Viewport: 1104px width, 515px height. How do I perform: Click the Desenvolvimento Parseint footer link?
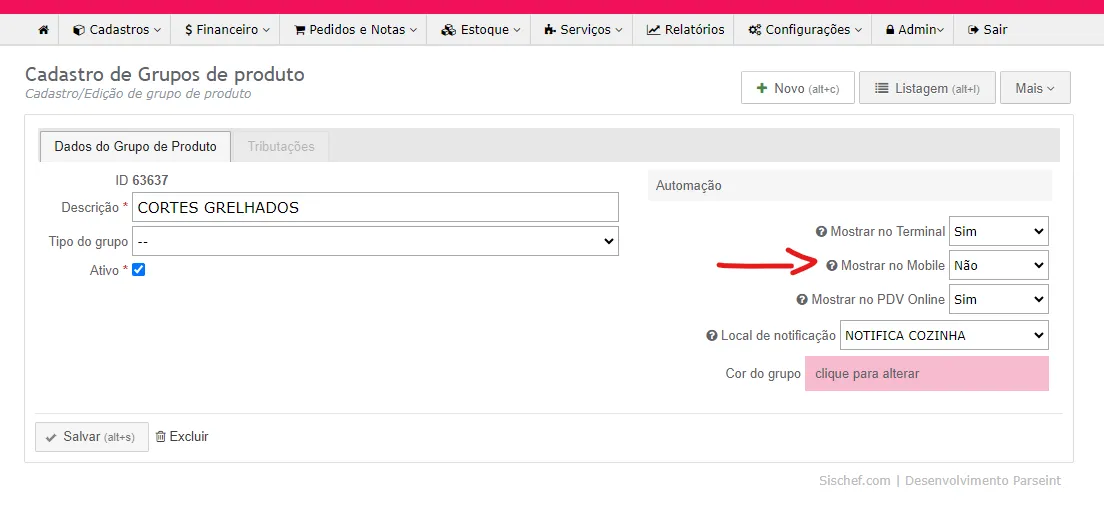click(x=982, y=481)
